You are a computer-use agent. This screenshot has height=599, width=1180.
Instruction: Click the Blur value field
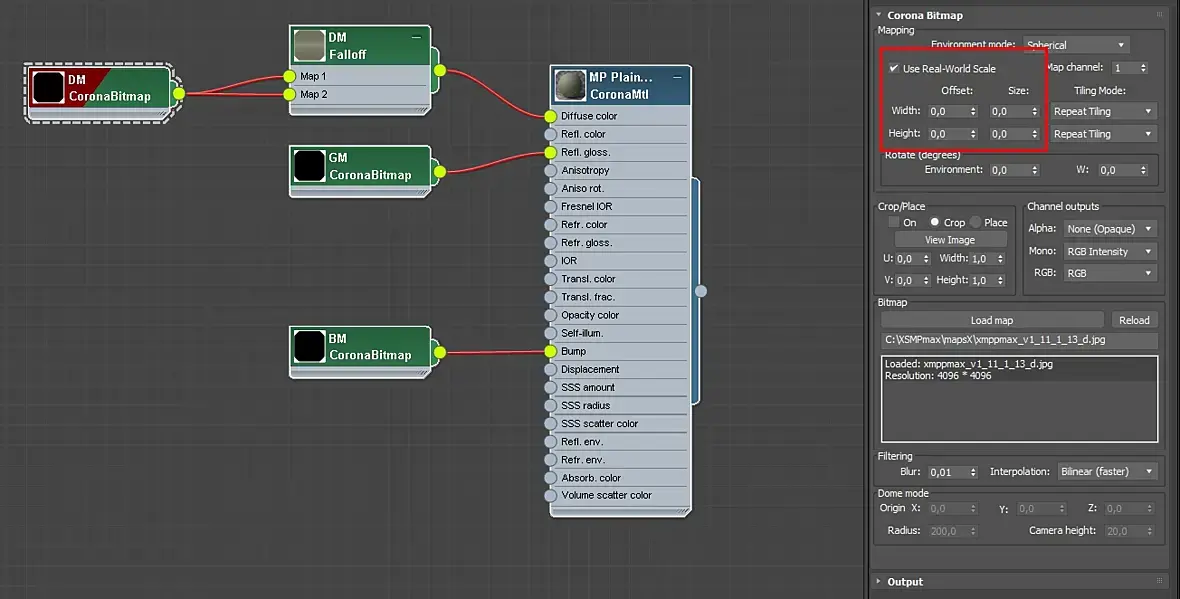click(x=947, y=473)
